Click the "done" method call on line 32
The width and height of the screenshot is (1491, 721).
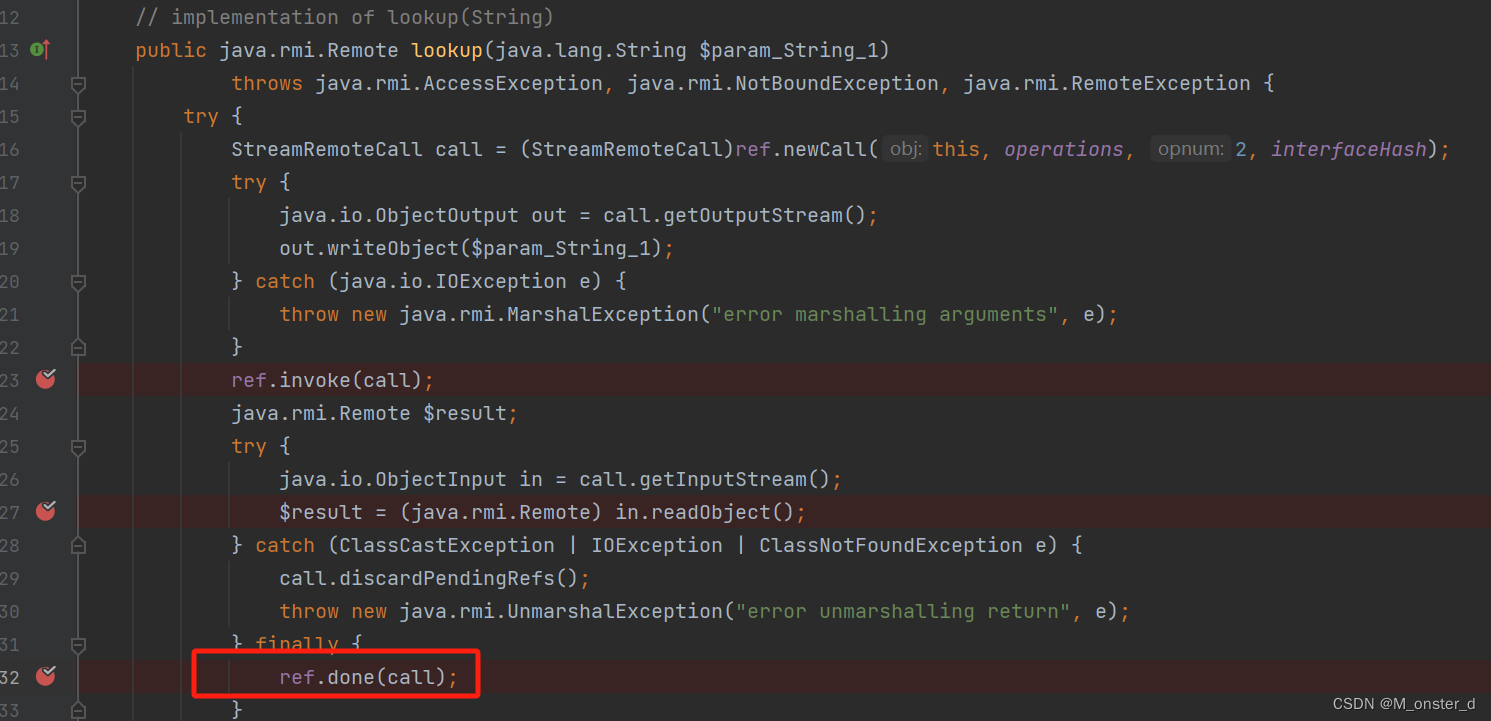click(x=351, y=677)
